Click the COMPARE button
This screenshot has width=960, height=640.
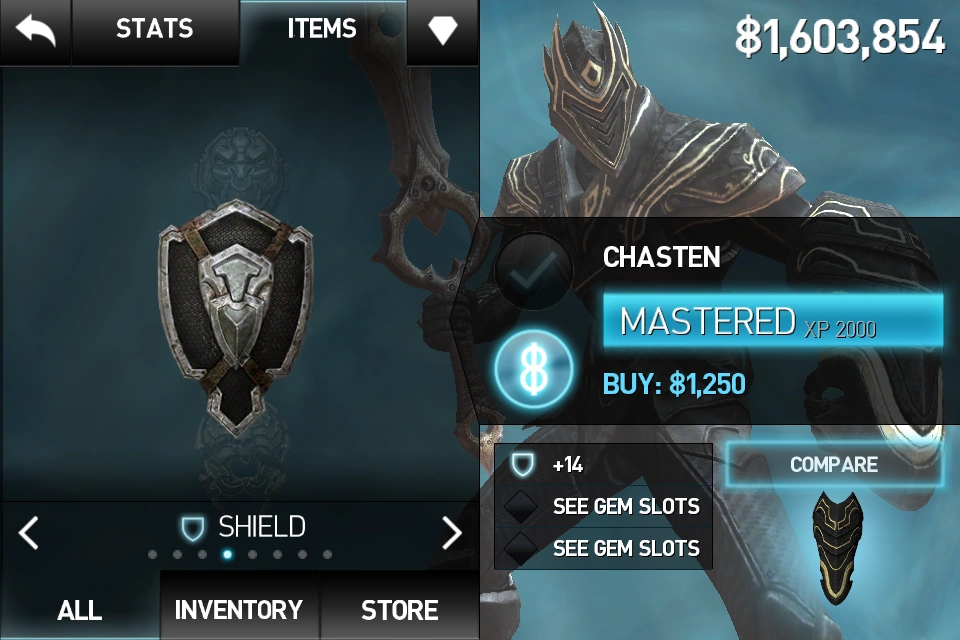[x=834, y=464]
